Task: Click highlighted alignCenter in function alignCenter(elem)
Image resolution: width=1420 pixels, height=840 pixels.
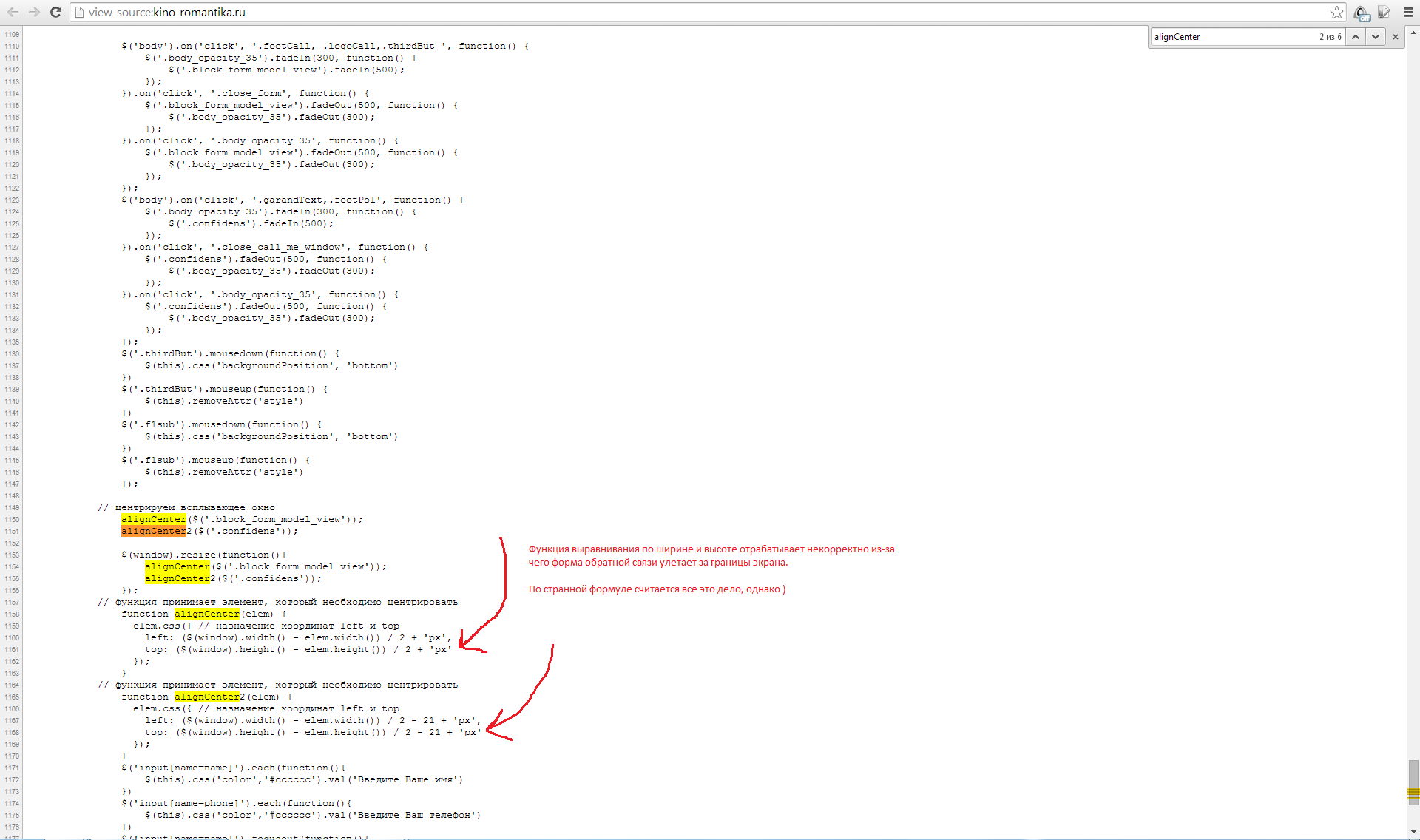Action: [207, 614]
